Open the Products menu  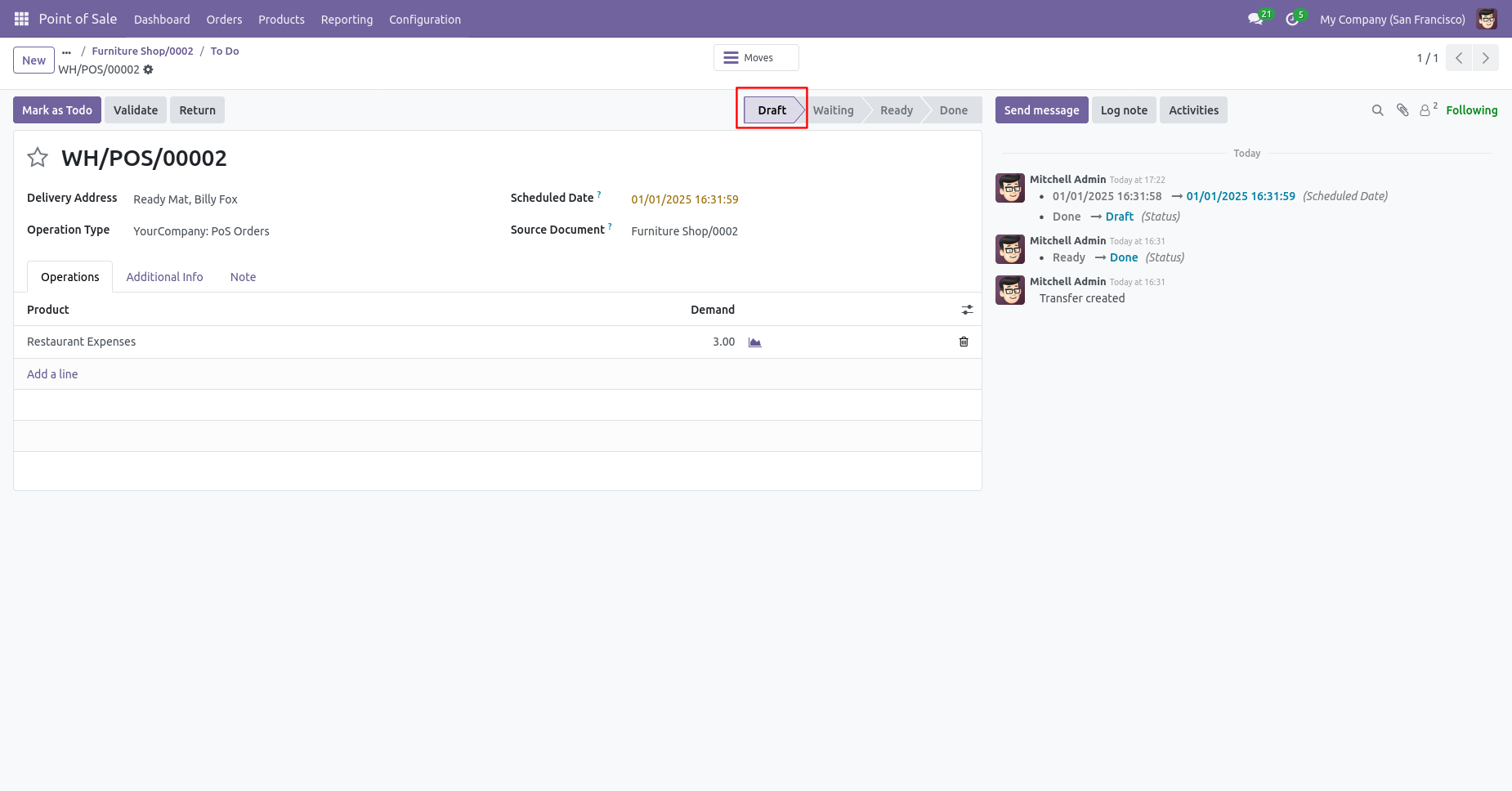281,19
